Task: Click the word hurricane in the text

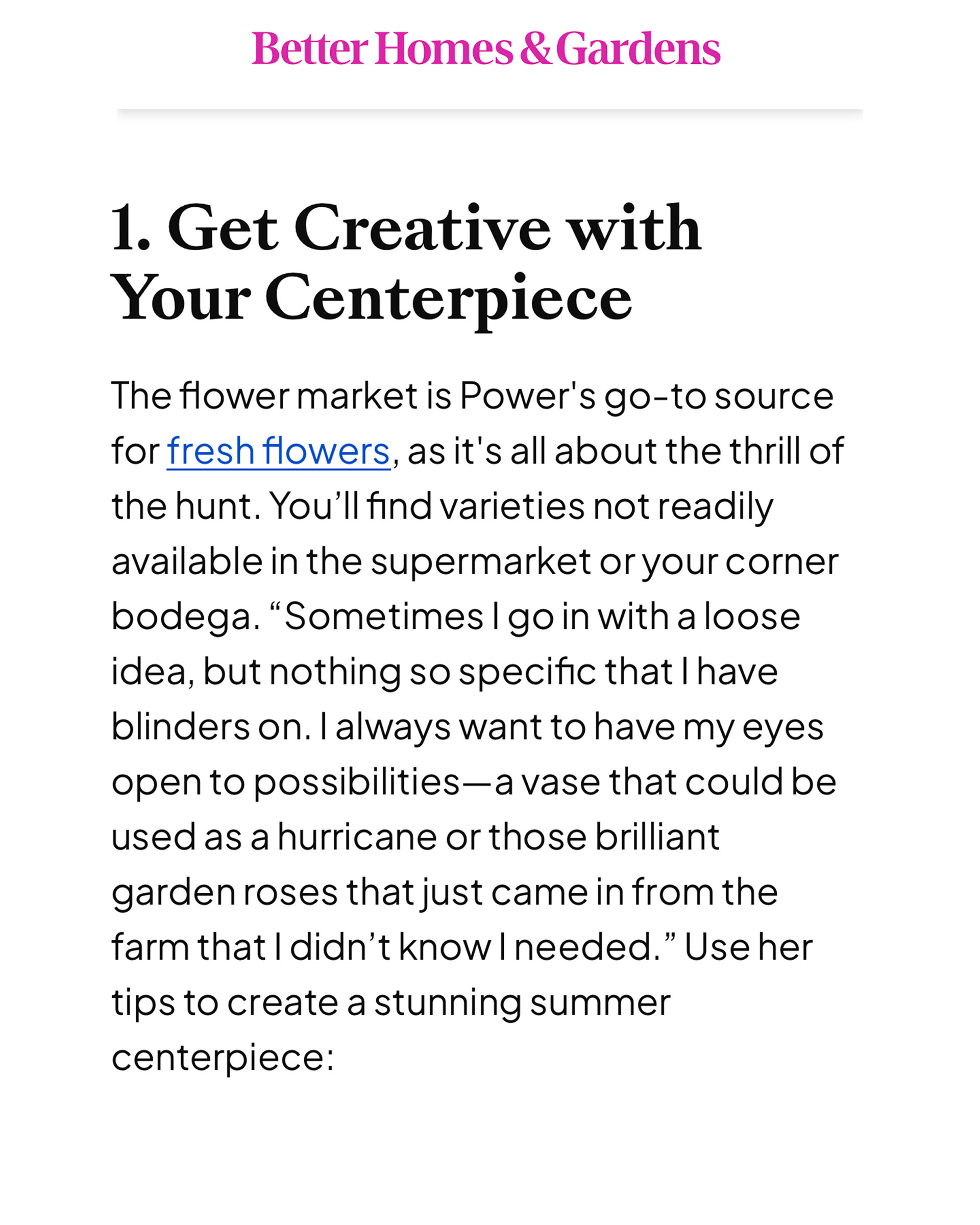Action: (357, 838)
